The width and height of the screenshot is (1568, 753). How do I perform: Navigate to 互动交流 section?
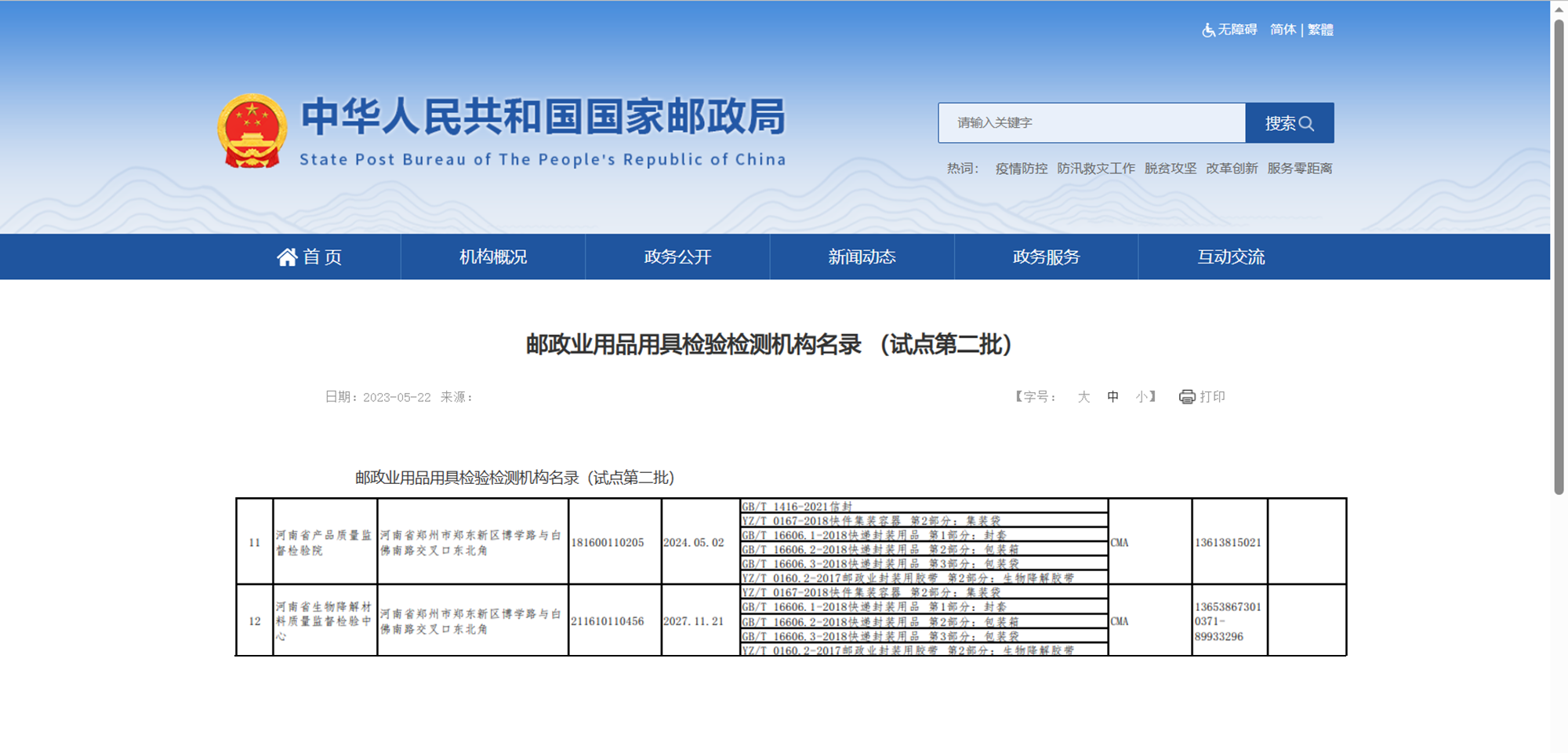pyautogui.click(x=1231, y=257)
